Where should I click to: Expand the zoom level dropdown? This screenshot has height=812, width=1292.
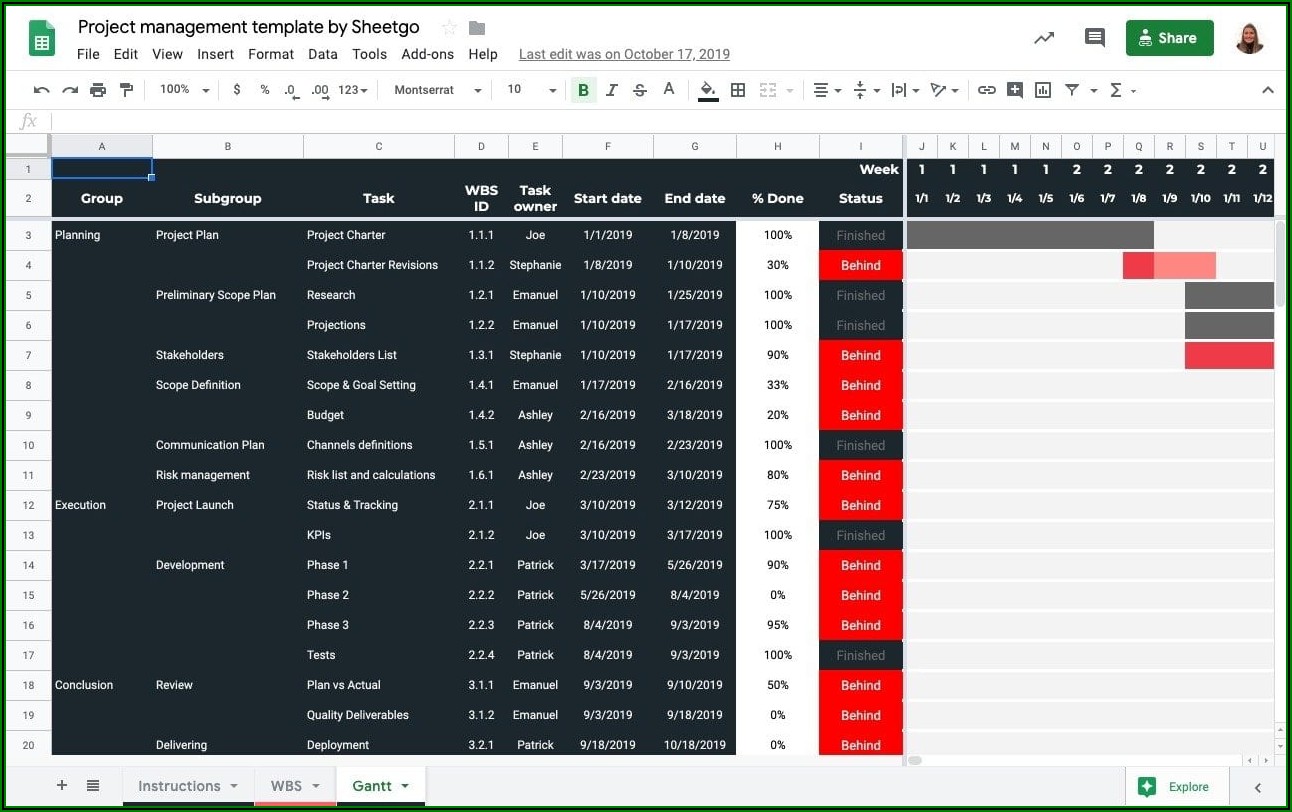(185, 90)
